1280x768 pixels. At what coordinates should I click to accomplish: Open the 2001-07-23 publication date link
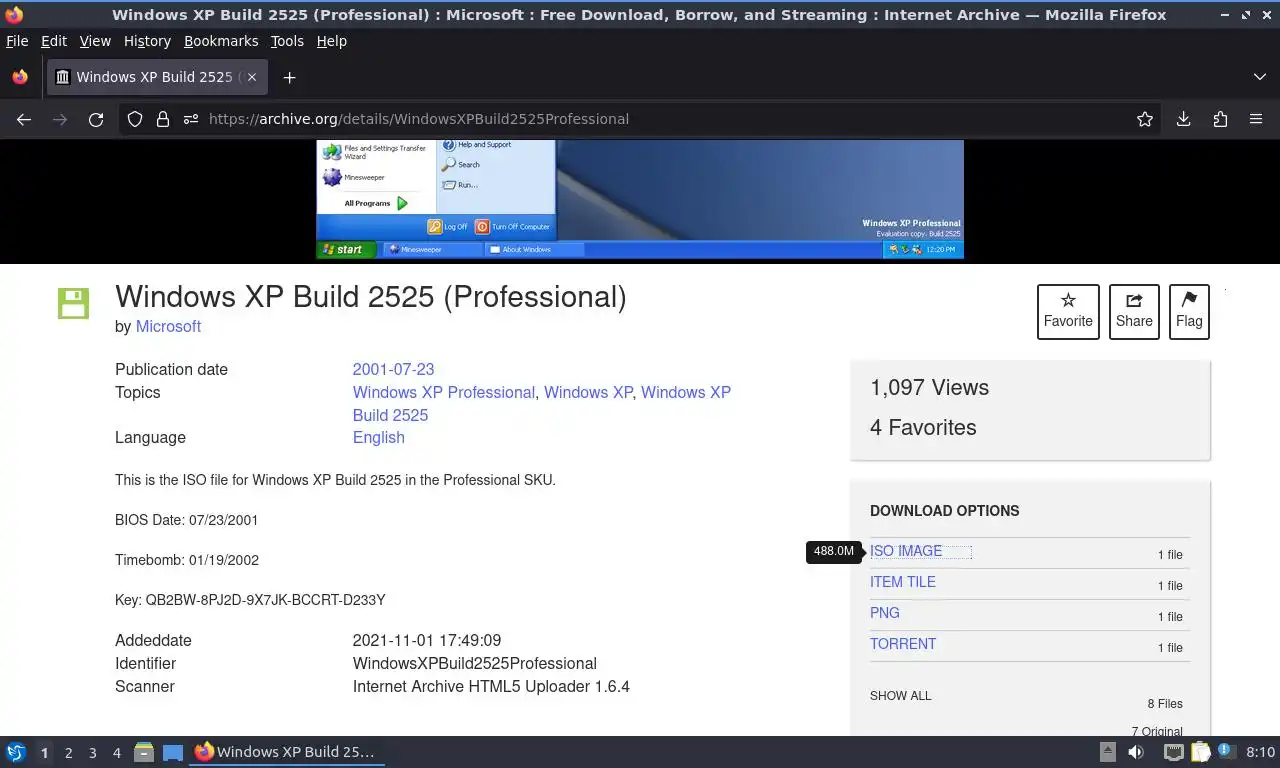393,369
